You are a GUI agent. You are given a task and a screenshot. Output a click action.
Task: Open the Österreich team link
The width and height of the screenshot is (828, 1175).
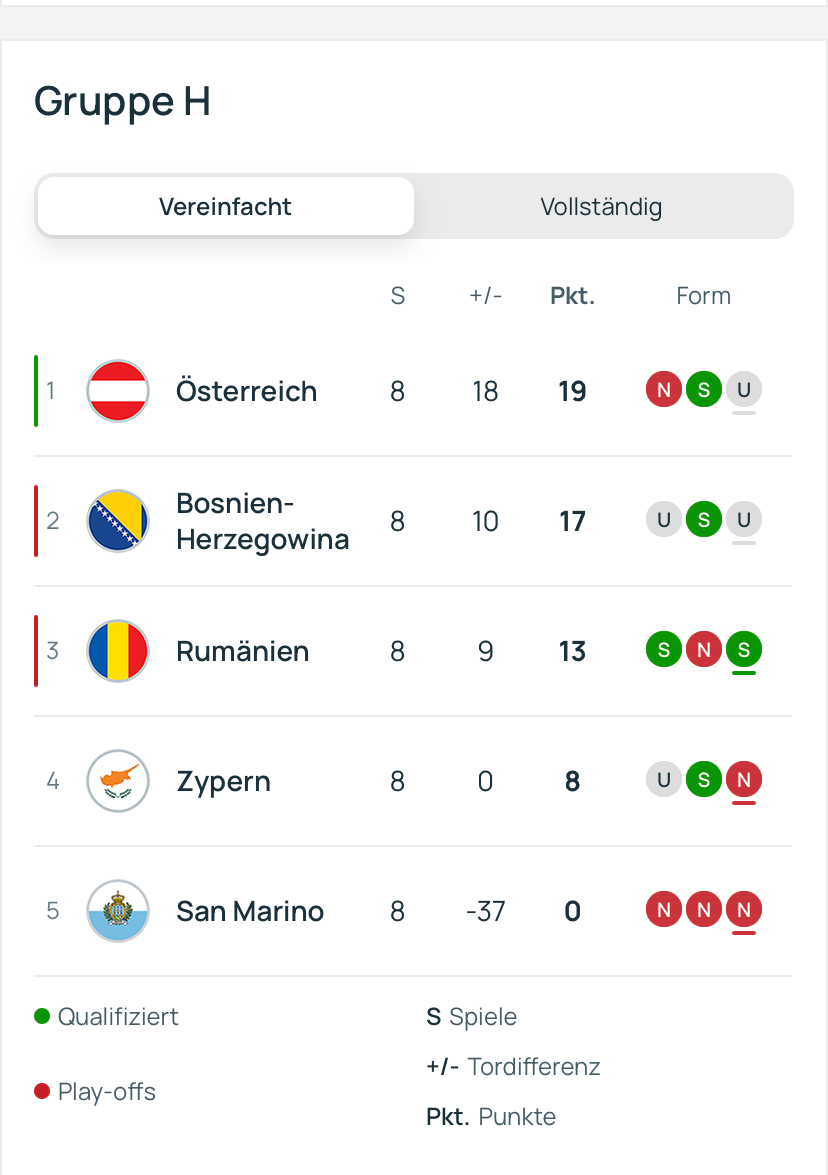click(246, 391)
